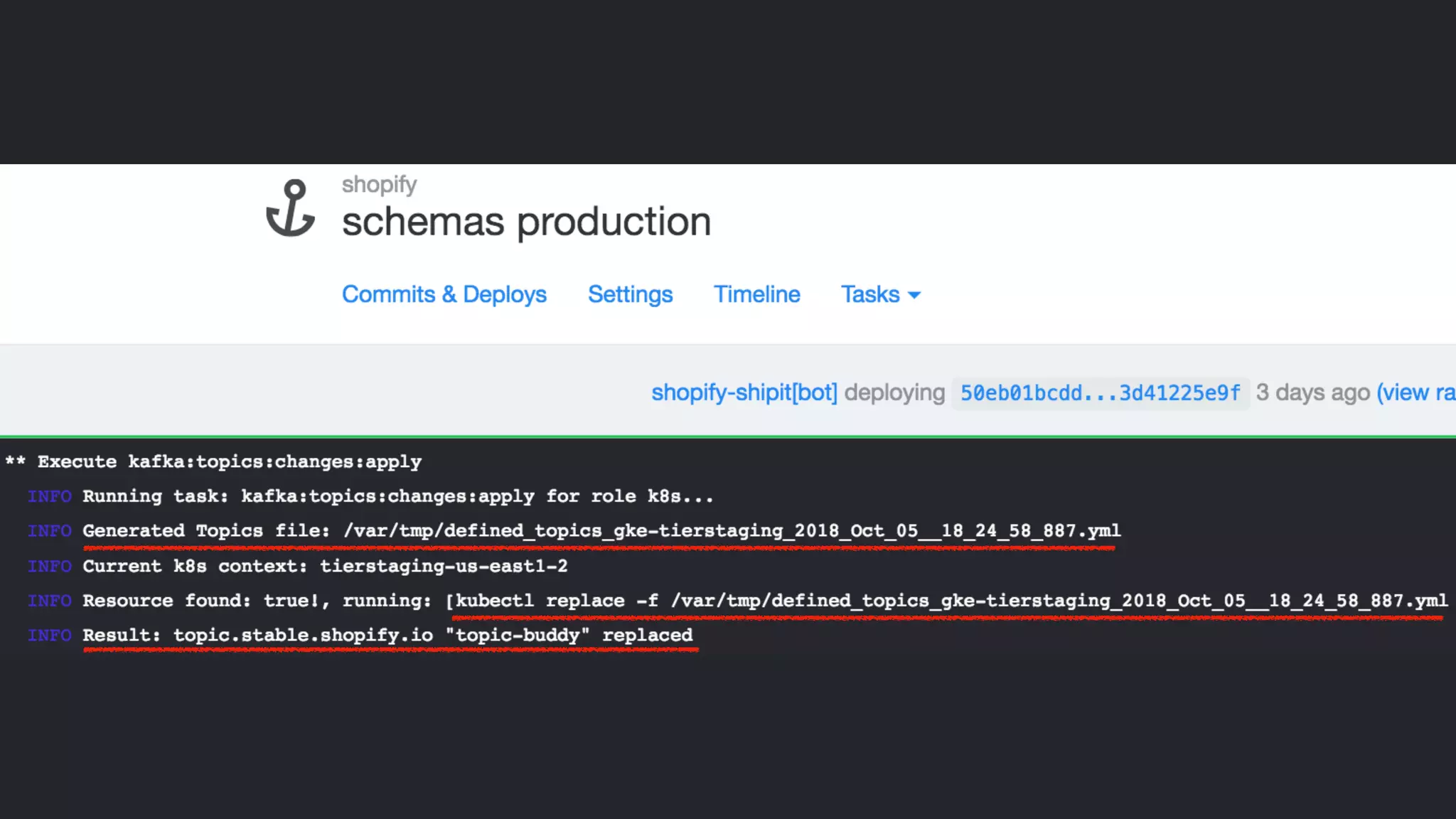Click the shopify owner label above title
1456x819 pixels.
pyautogui.click(x=379, y=185)
